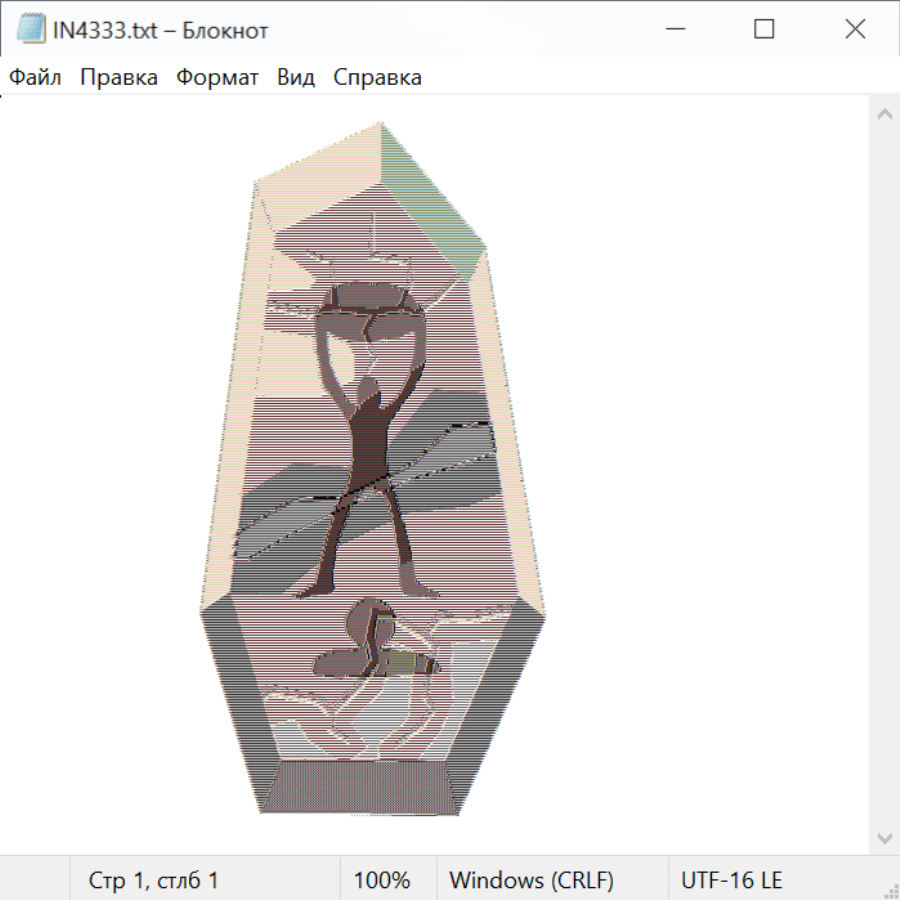Image resolution: width=900 pixels, height=900 pixels.
Task: Click the scrollbar up arrow
Action: (x=884, y=115)
